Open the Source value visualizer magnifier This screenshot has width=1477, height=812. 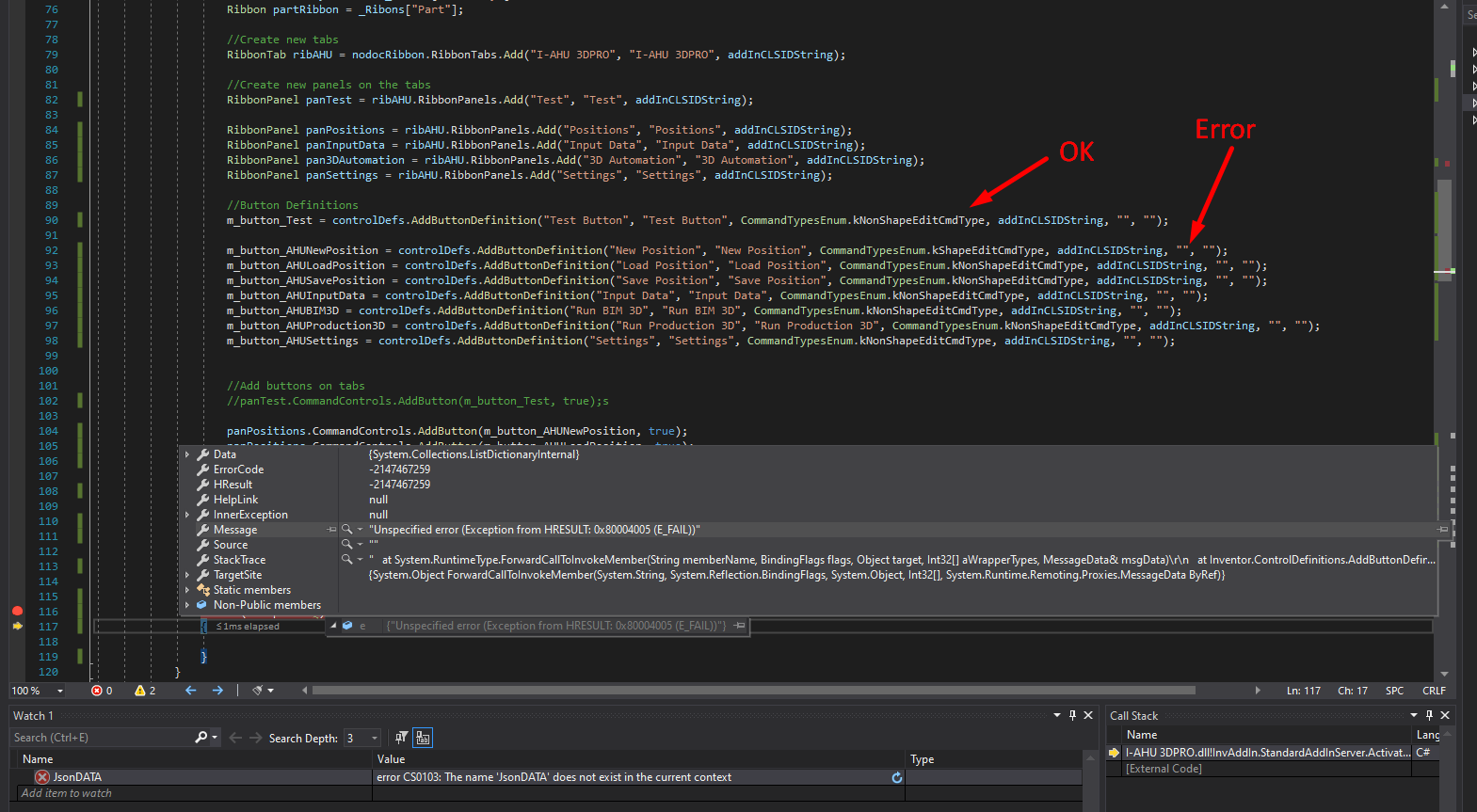point(346,545)
